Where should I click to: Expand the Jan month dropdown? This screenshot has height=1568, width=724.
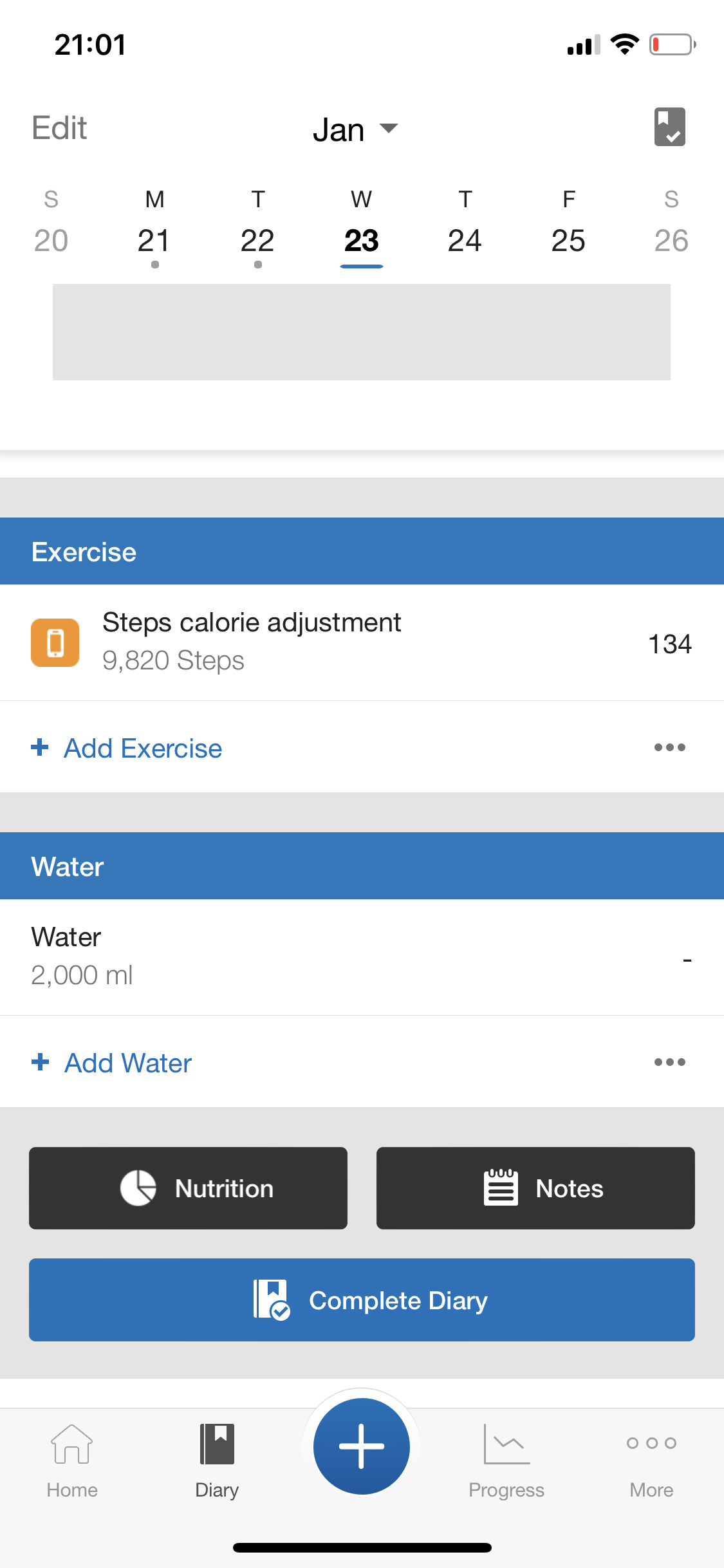click(355, 129)
